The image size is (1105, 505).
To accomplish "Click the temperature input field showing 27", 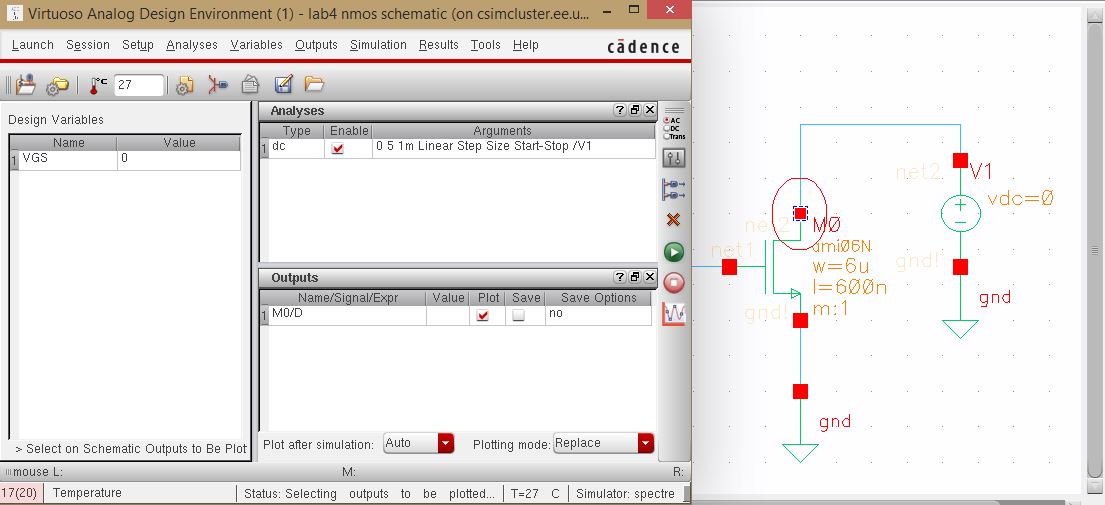I will (138, 85).
